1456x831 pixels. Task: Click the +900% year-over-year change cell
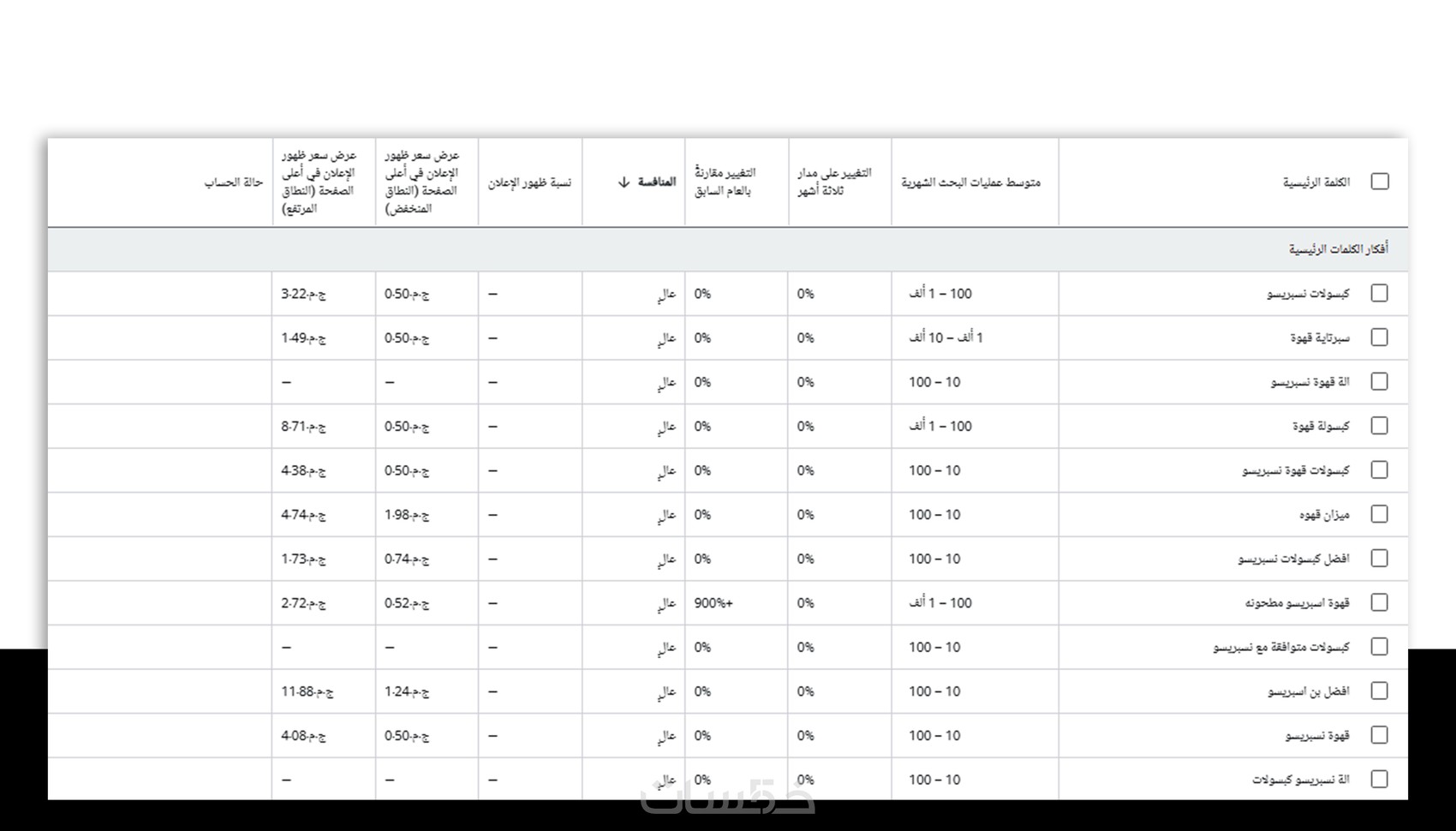pos(713,603)
